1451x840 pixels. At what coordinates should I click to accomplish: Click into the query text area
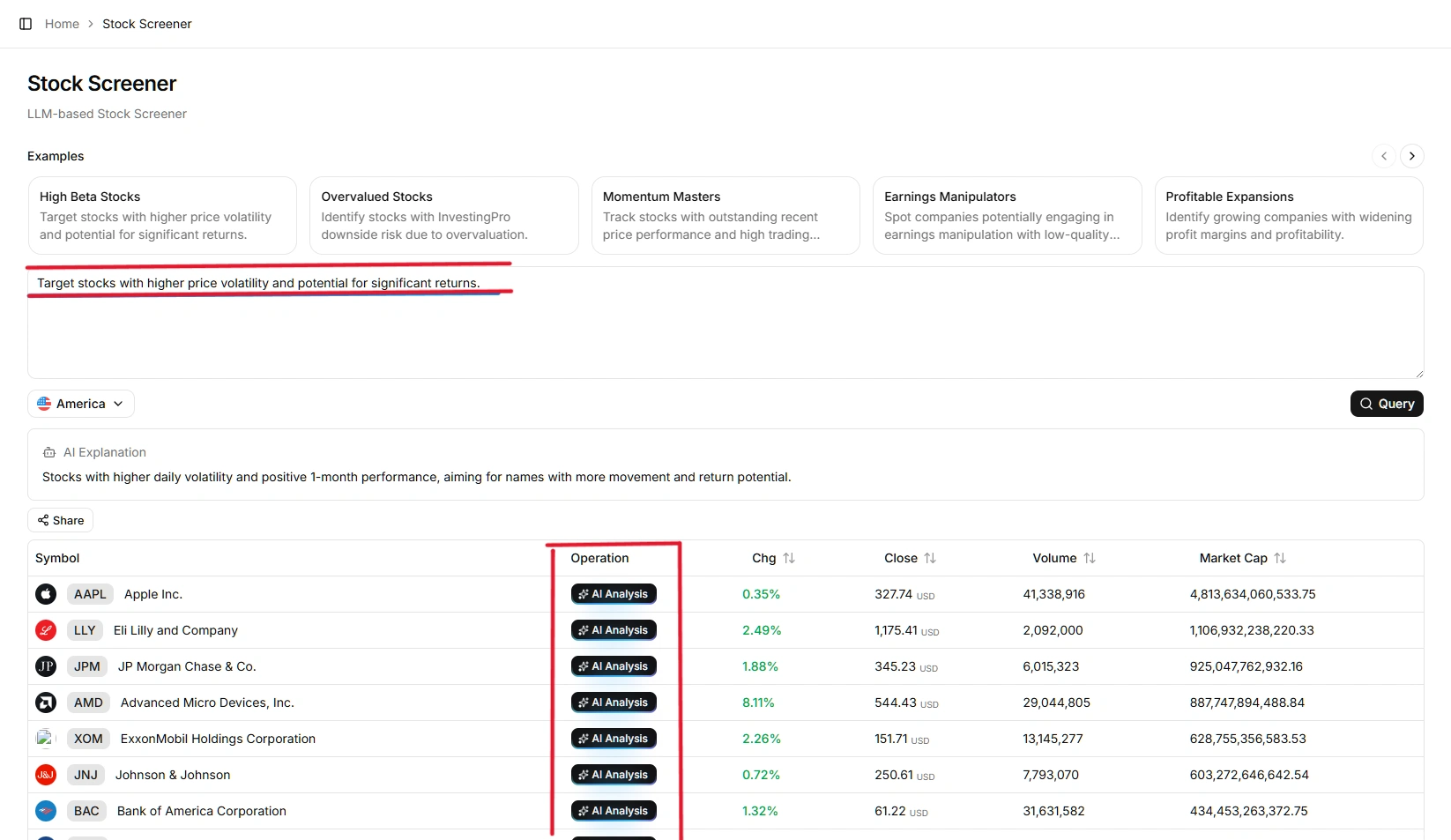pyautogui.click(x=725, y=323)
